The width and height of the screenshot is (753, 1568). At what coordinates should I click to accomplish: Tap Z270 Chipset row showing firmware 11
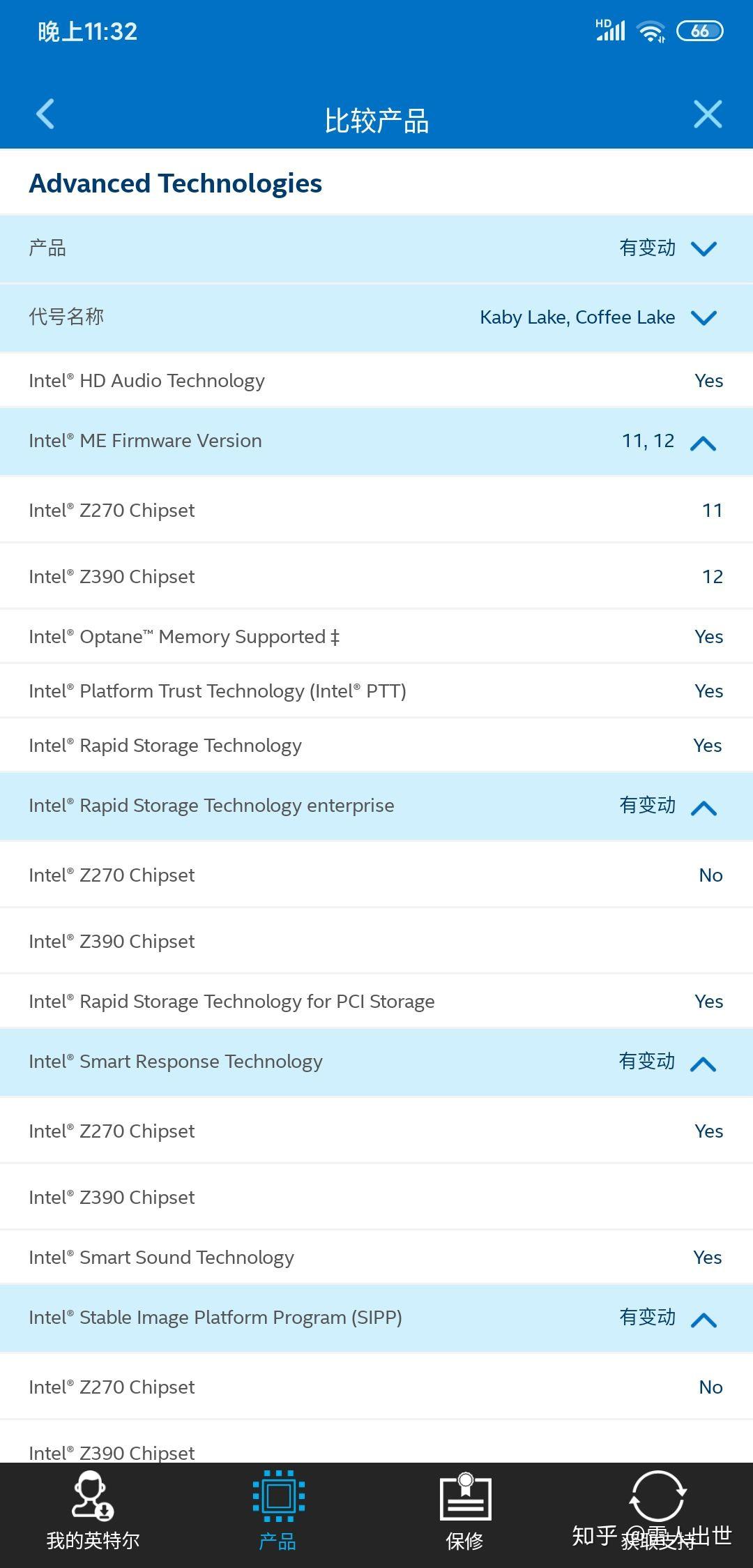pyautogui.click(x=376, y=511)
